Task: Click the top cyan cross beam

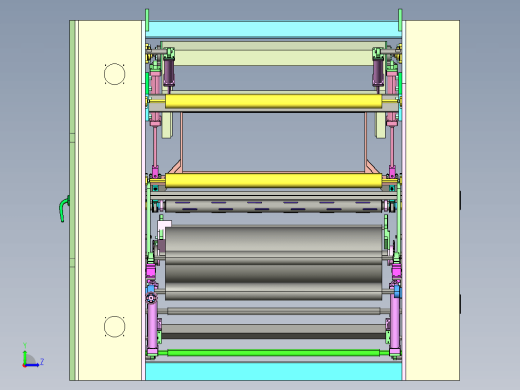Action: click(274, 30)
